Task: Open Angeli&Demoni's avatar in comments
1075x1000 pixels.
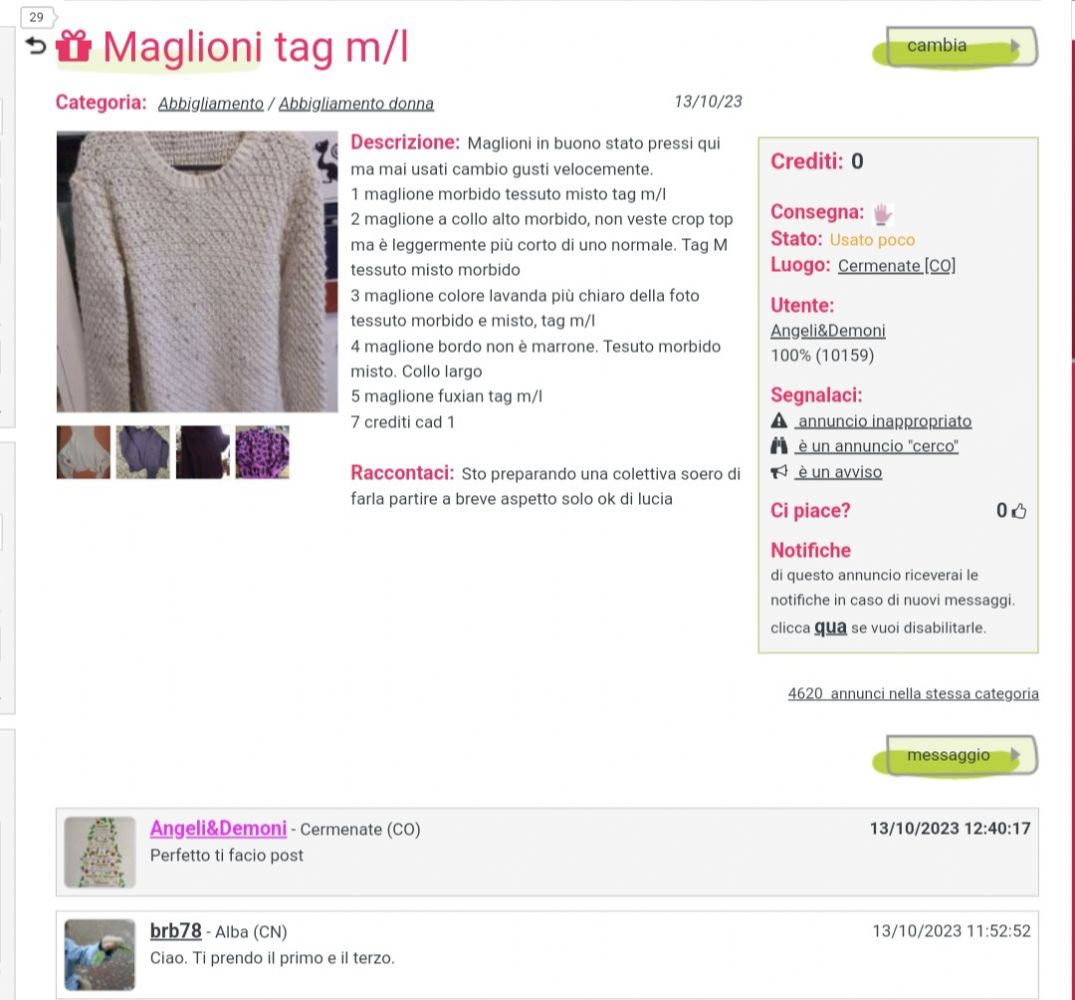Action: tap(100, 852)
